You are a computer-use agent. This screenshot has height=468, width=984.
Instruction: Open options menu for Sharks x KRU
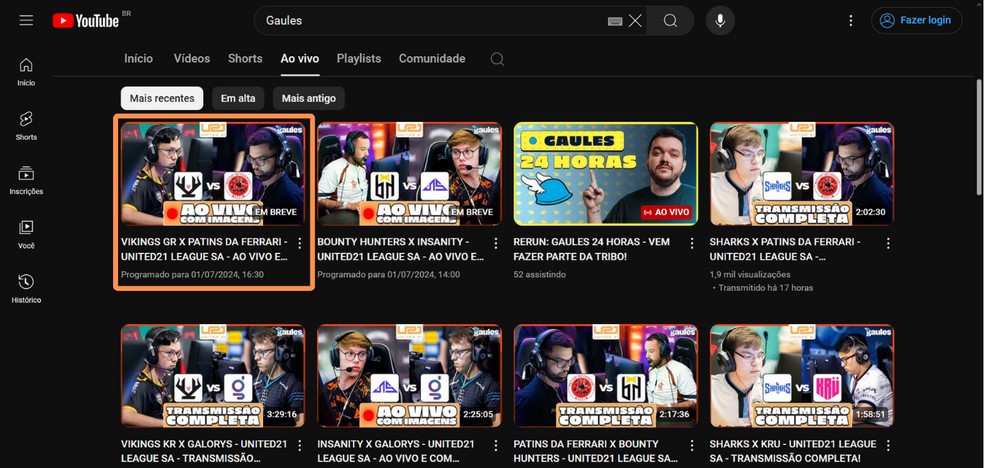click(x=888, y=445)
